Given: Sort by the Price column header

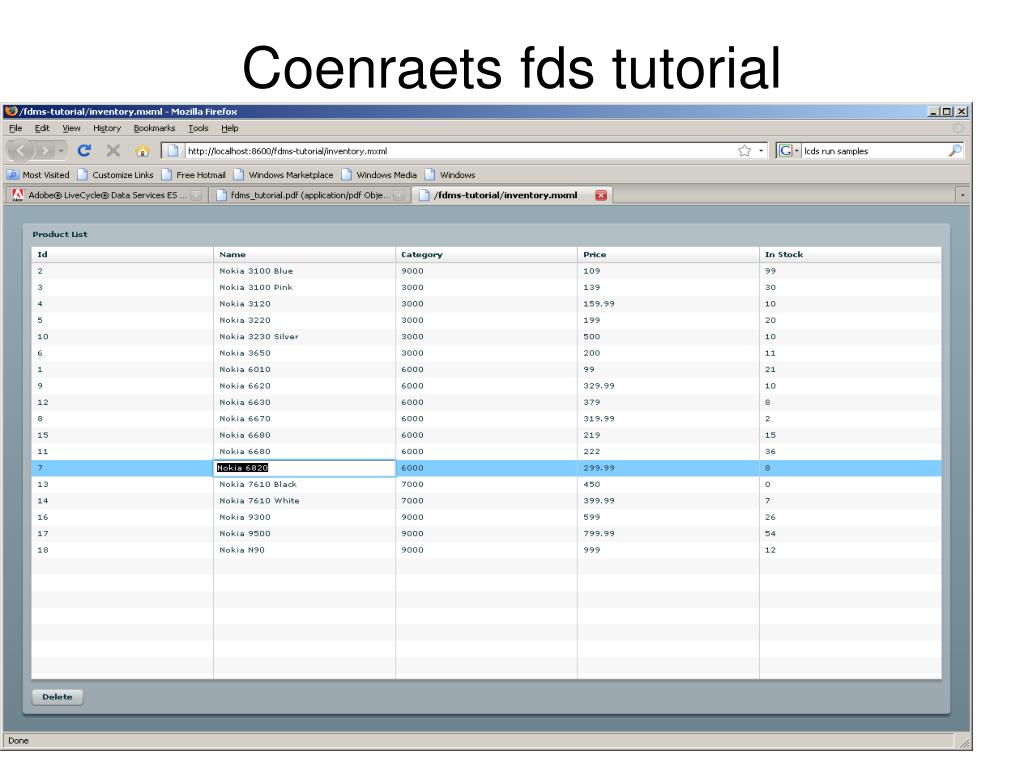Looking at the screenshot, I should 668,255.
